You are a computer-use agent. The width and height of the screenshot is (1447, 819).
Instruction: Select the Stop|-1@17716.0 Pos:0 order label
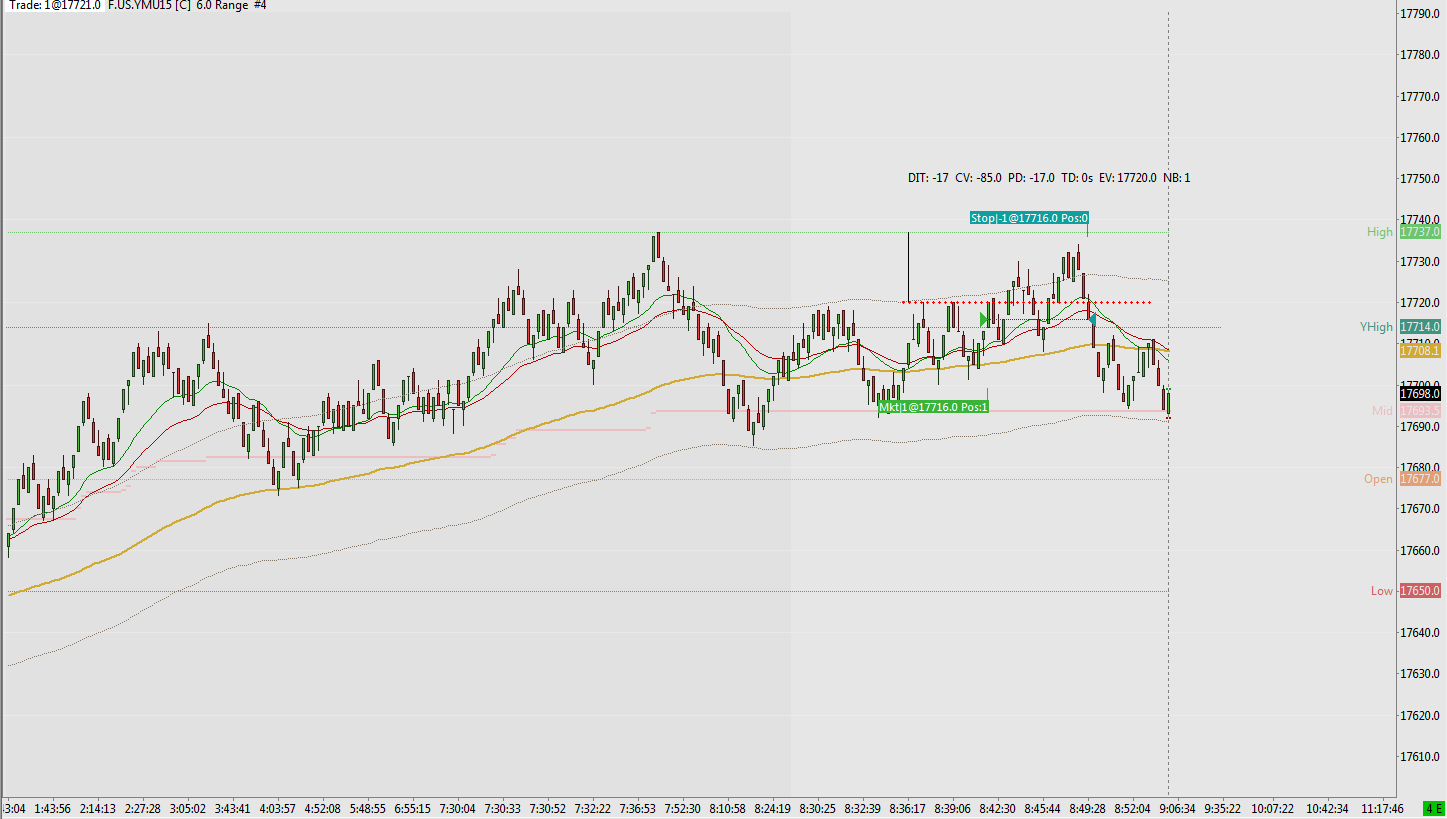1029,218
